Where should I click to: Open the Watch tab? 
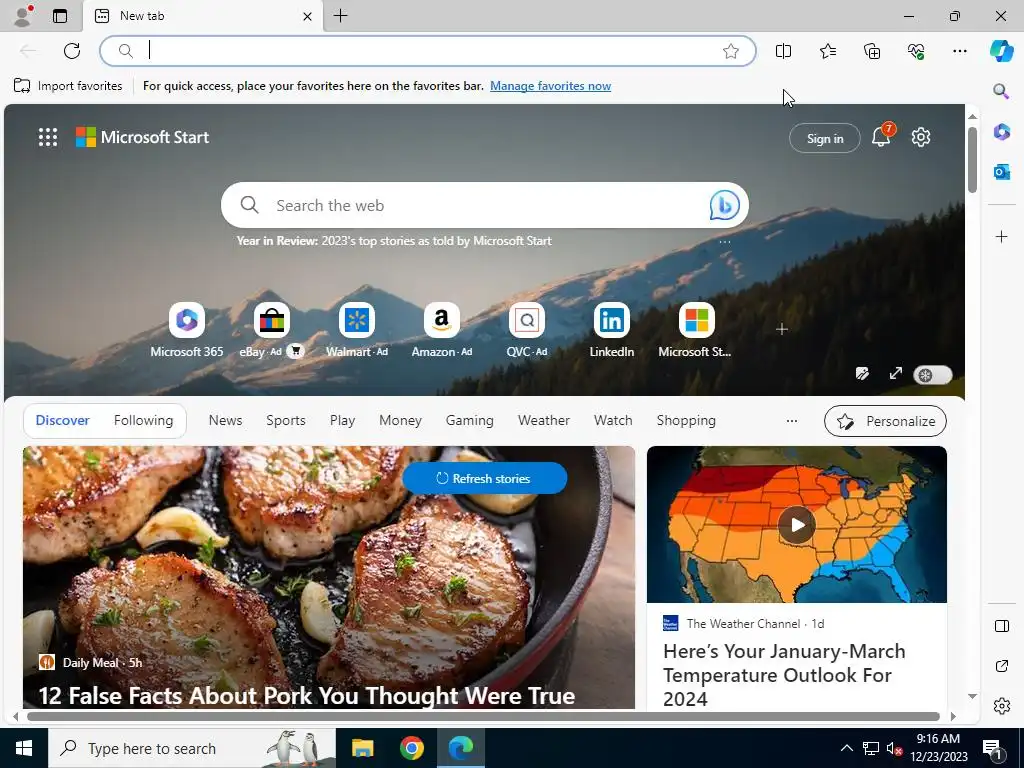tap(613, 421)
